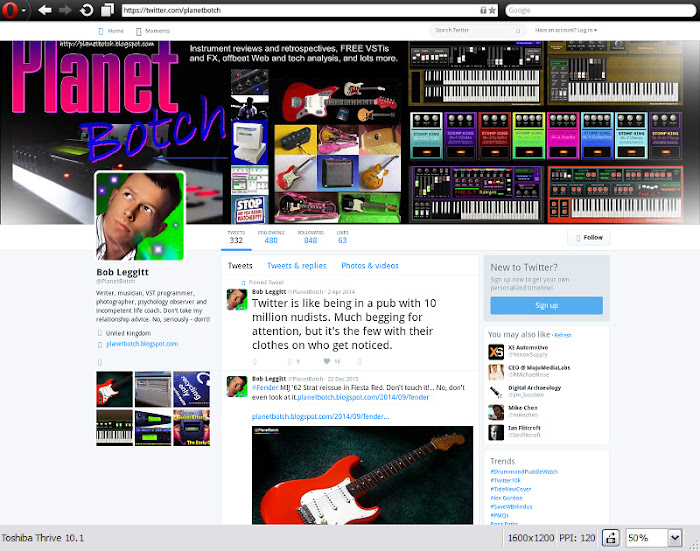Click the reply icon under pinned tweet
This screenshot has width=700, height=551.
[x=254, y=361]
